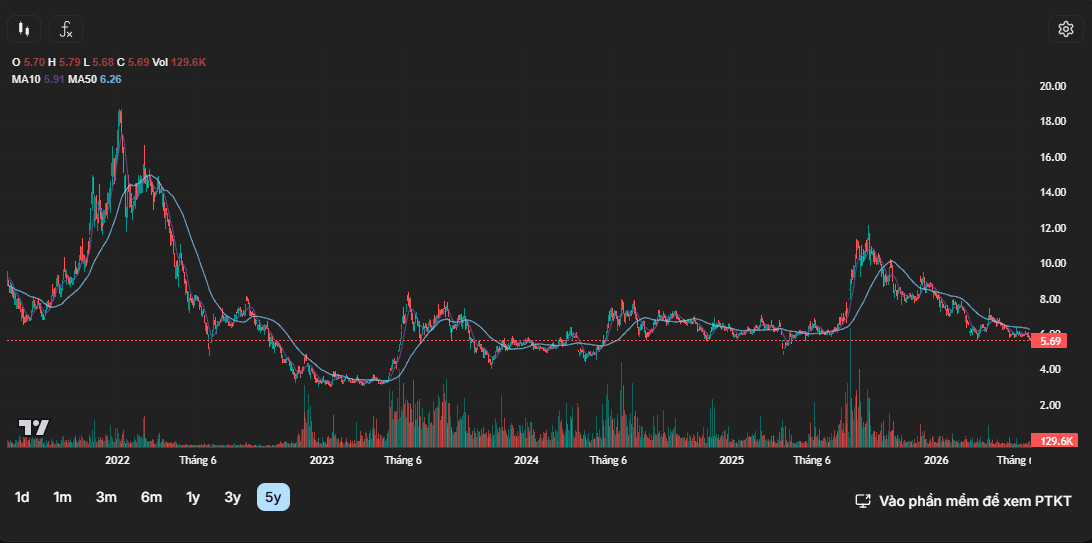Click the TradingView logo on chart
The height and width of the screenshot is (543, 1092).
(x=33, y=427)
